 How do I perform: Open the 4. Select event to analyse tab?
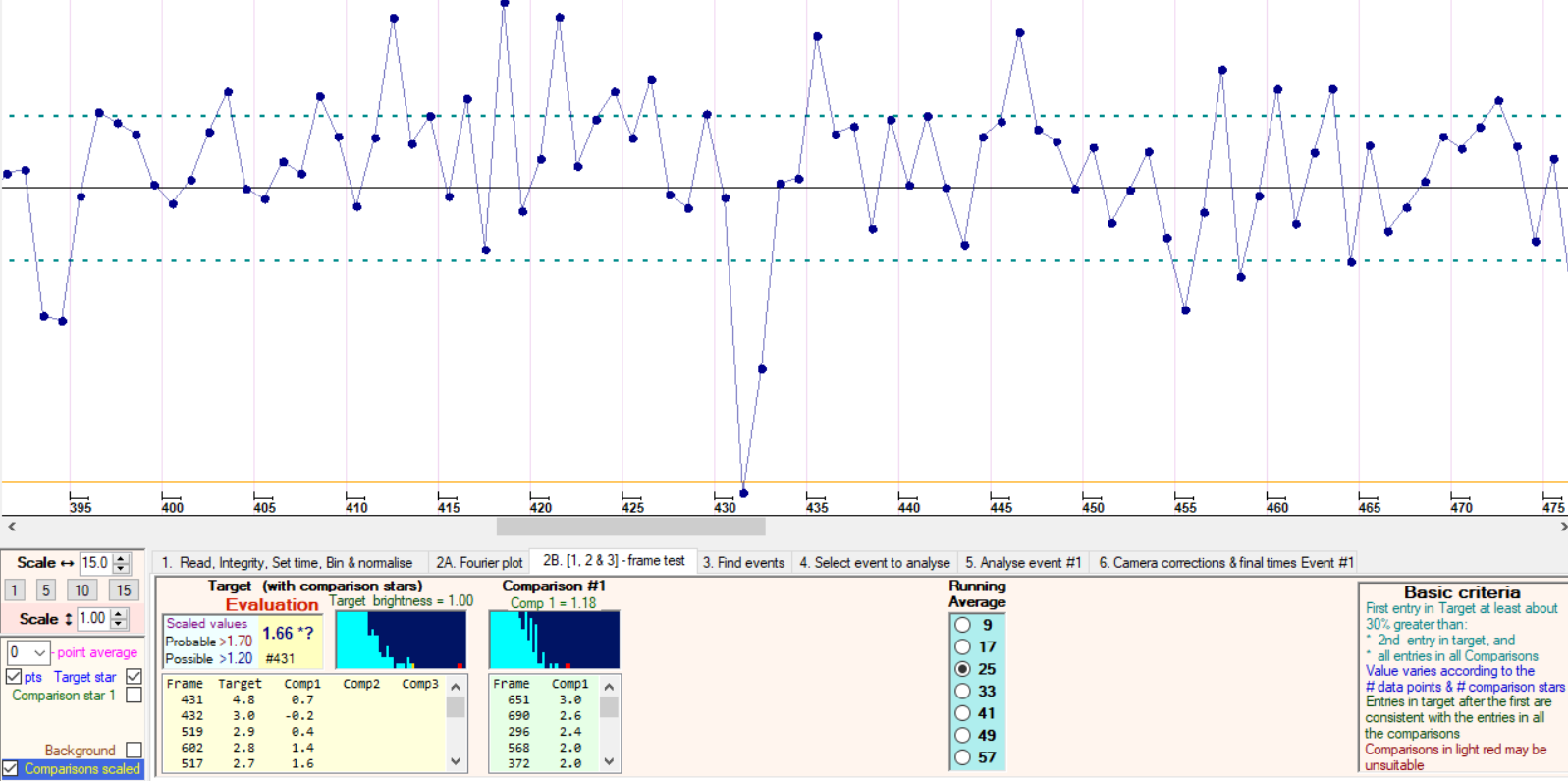[x=875, y=563]
